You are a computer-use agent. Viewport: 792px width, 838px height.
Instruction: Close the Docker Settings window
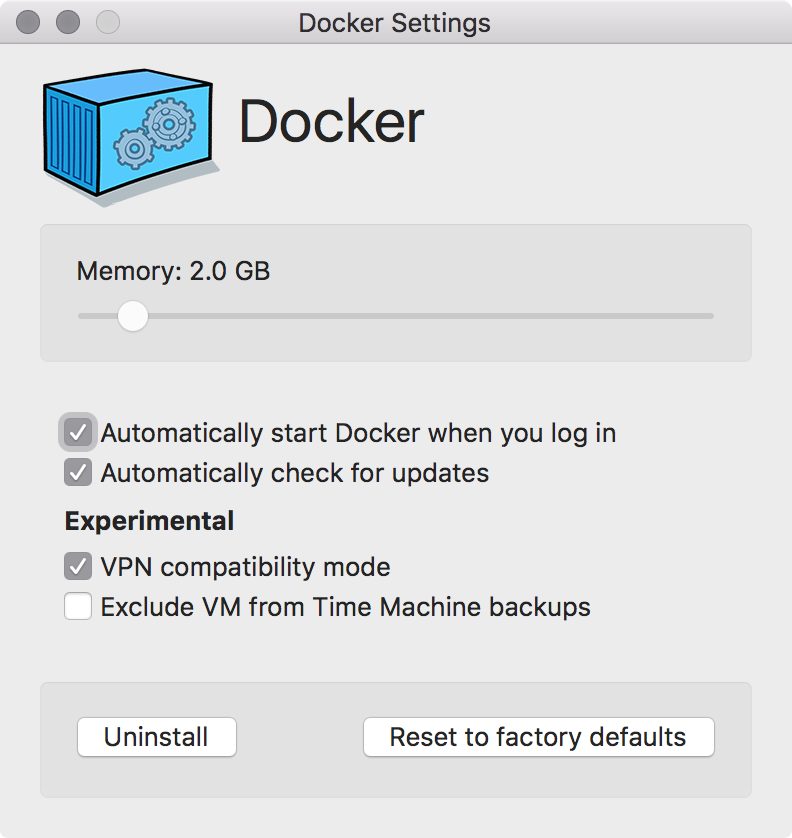click(x=28, y=22)
